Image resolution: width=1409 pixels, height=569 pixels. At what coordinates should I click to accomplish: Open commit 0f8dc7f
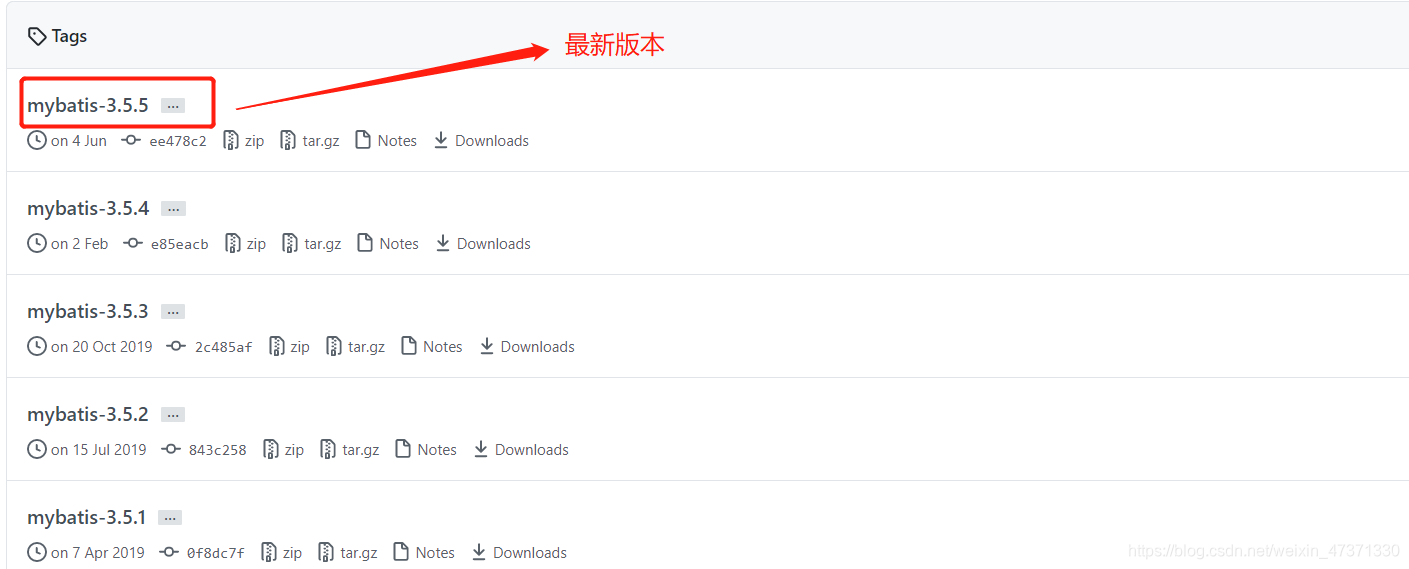pos(216,553)
